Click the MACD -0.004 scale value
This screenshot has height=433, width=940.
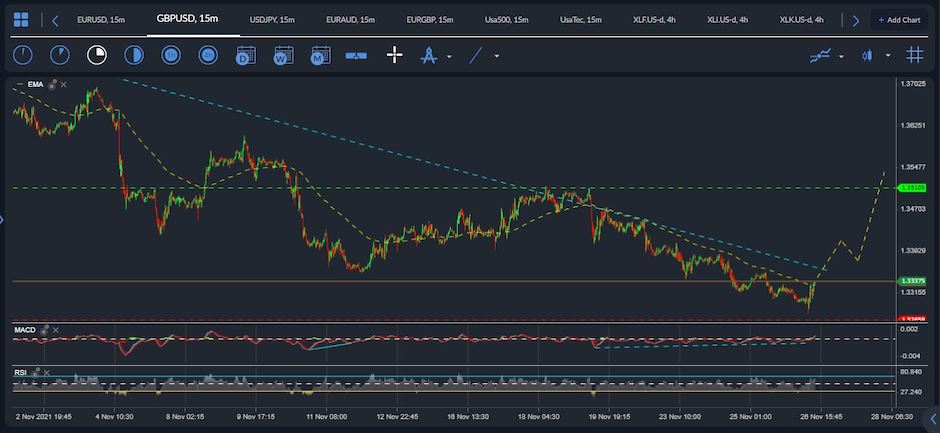click(x=909, y=356)
